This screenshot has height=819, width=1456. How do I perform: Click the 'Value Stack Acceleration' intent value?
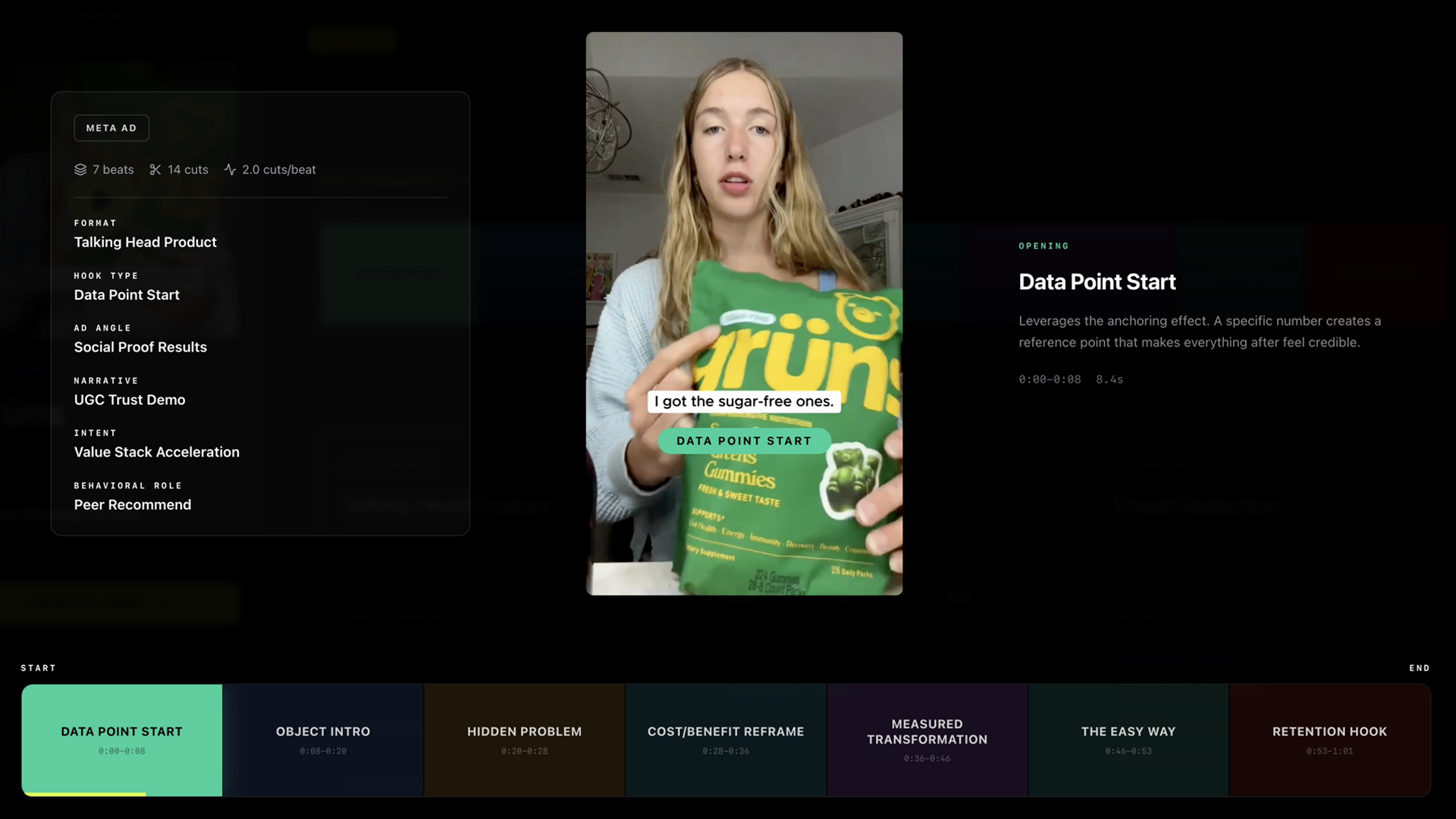tap(157, 452)
